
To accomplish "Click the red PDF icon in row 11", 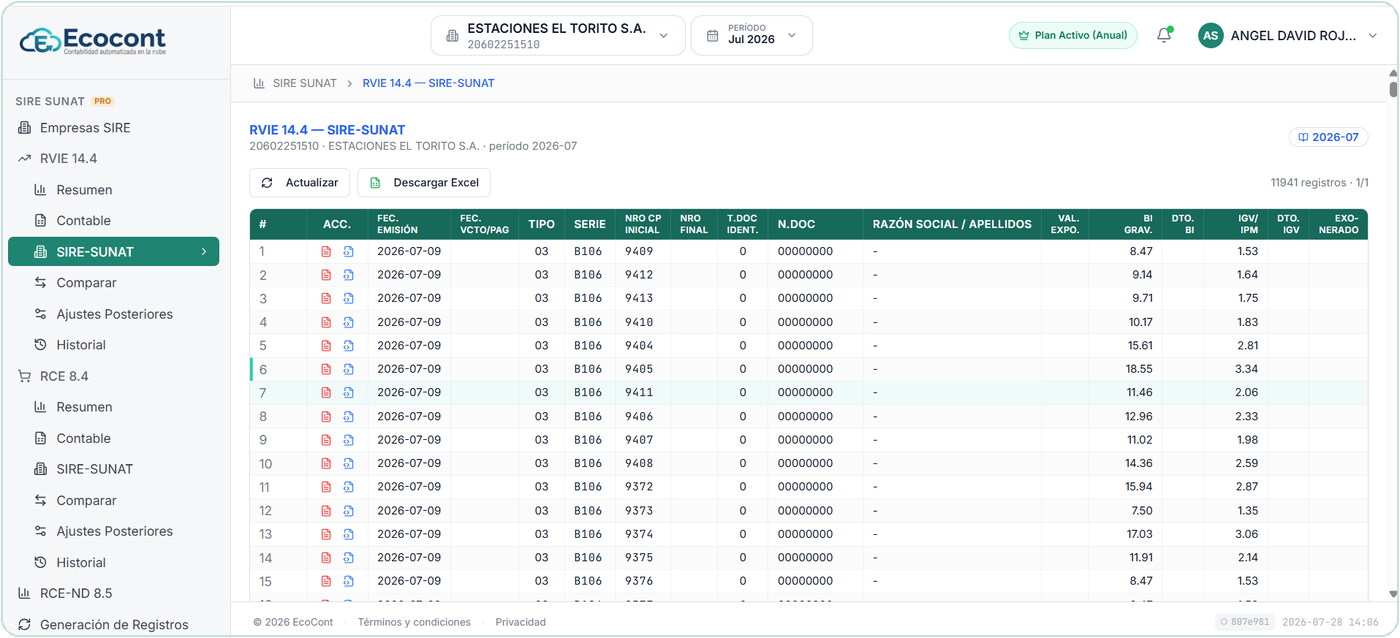I will (326, 486).
